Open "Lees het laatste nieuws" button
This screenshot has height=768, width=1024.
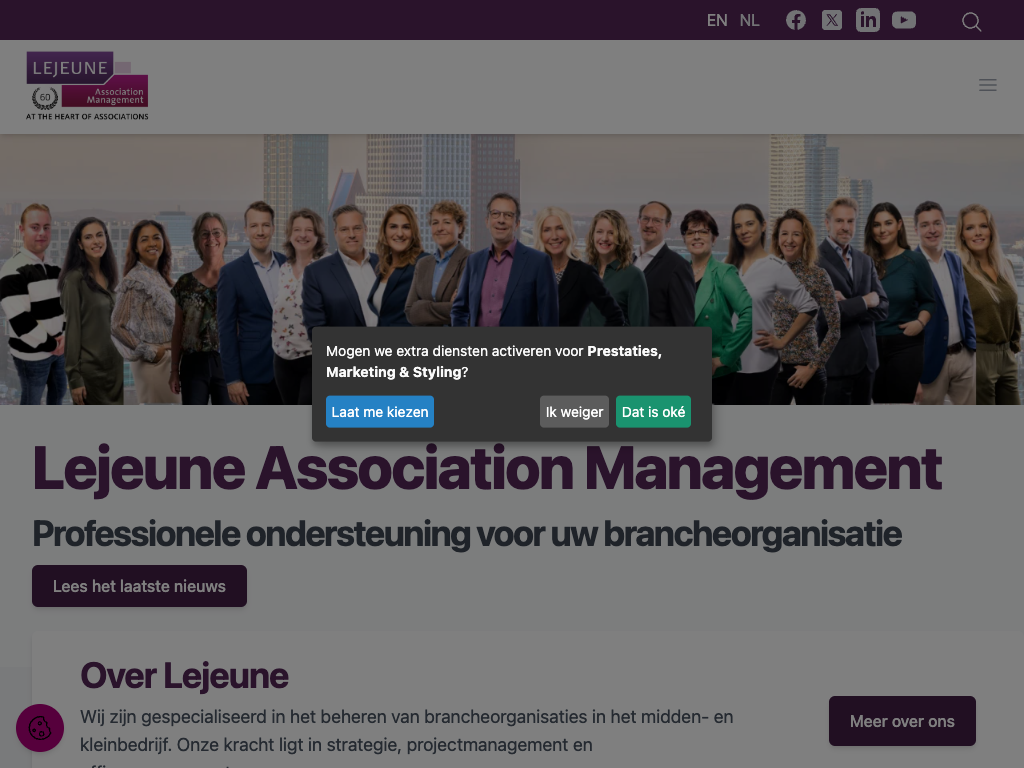point(139,586)
